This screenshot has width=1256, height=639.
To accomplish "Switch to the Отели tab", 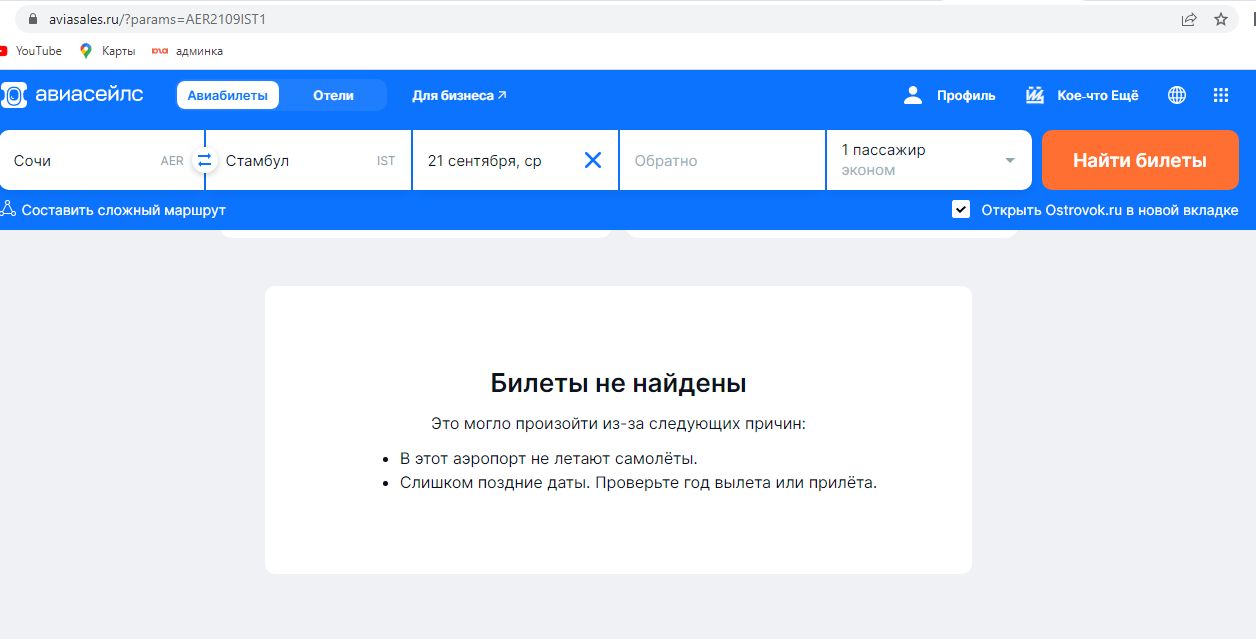I will click(x=333, y=95).
